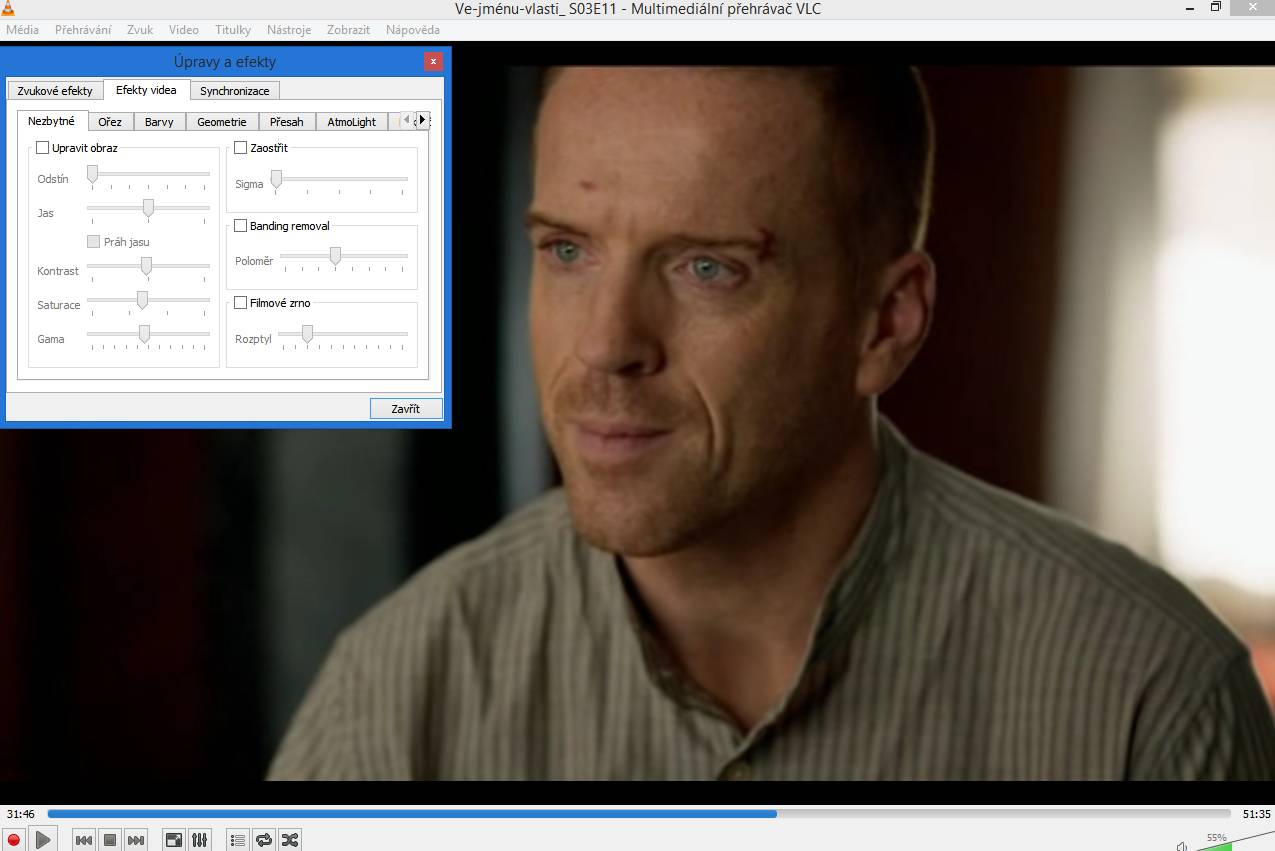1275x851 pixels.
Task: Mute audio via speaker icon
Action: [x=1182, y=846]
